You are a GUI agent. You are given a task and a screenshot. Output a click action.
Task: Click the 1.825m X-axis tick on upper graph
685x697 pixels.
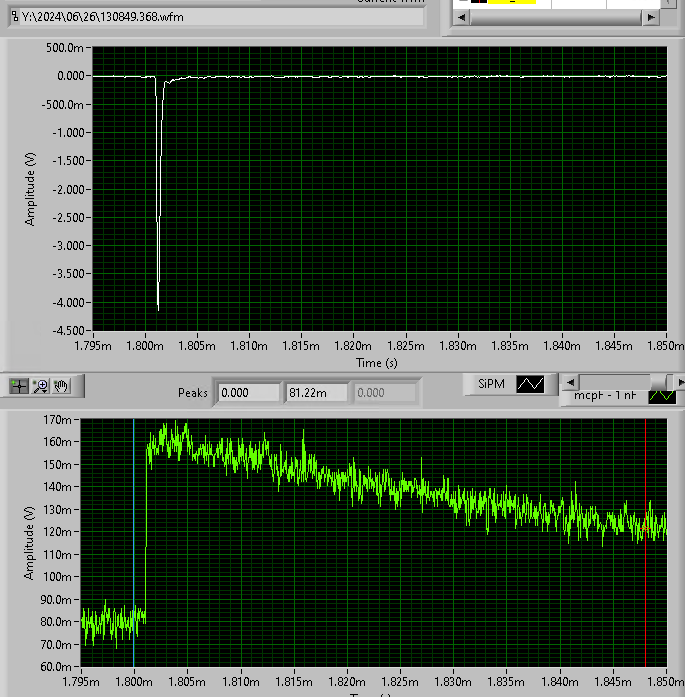point(406,346)
